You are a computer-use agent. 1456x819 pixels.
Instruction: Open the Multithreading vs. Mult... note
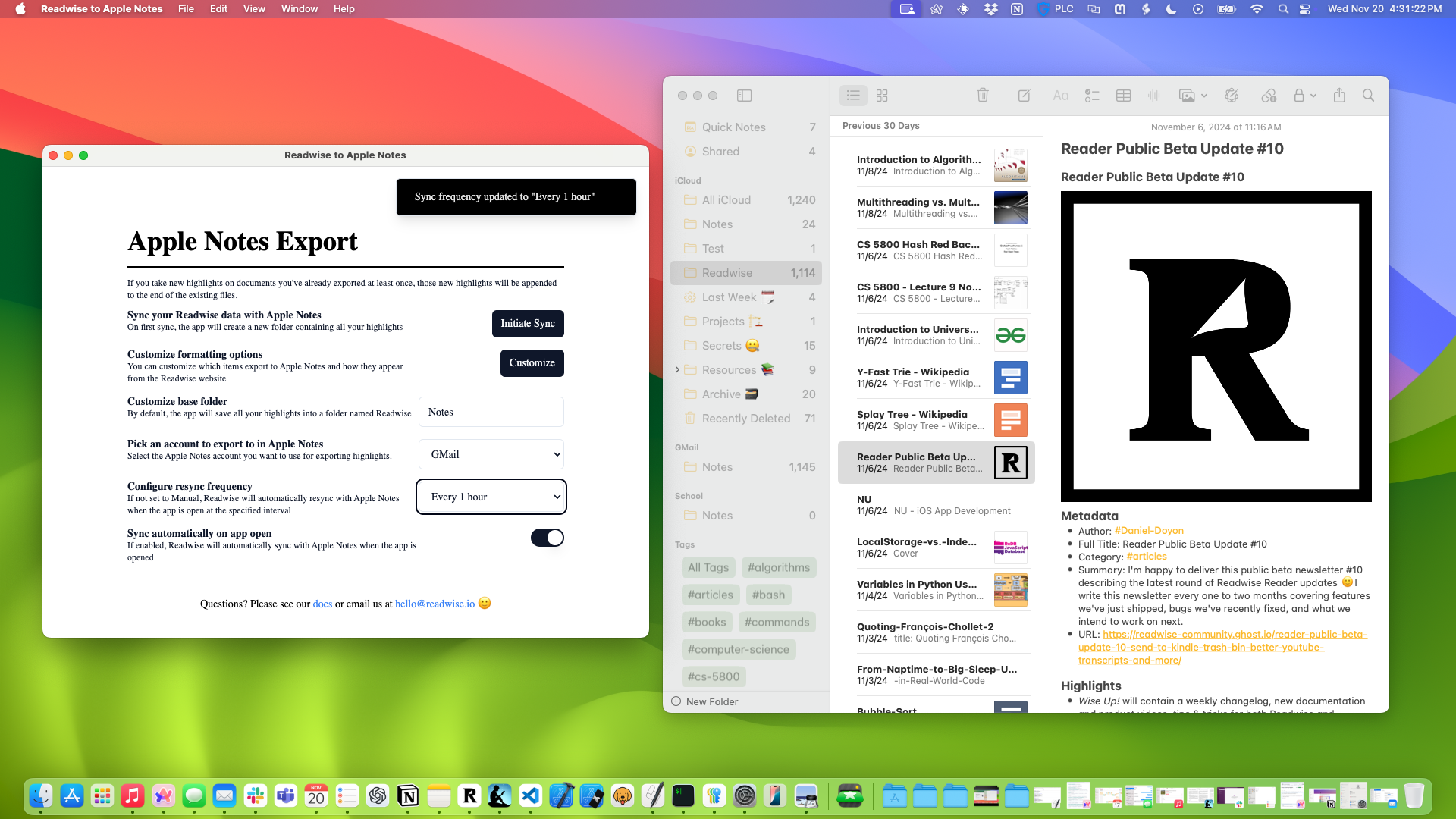click(x=937, y=208)
